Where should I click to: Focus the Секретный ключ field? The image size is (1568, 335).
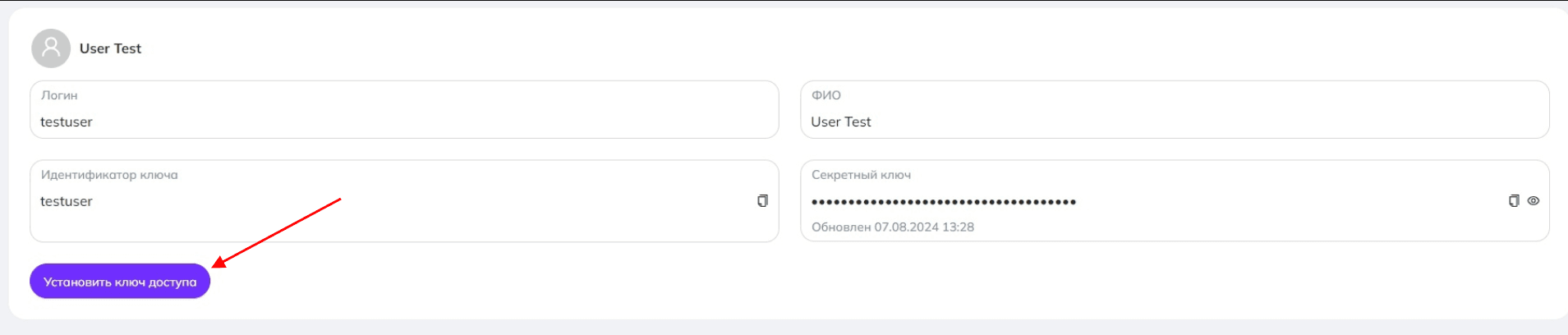coord(1175,200)
